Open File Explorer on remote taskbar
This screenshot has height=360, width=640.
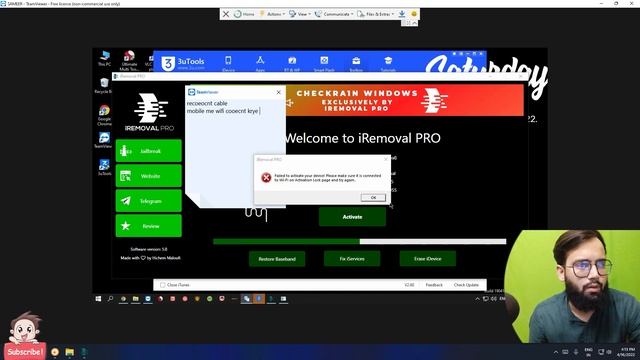(136, 299)
